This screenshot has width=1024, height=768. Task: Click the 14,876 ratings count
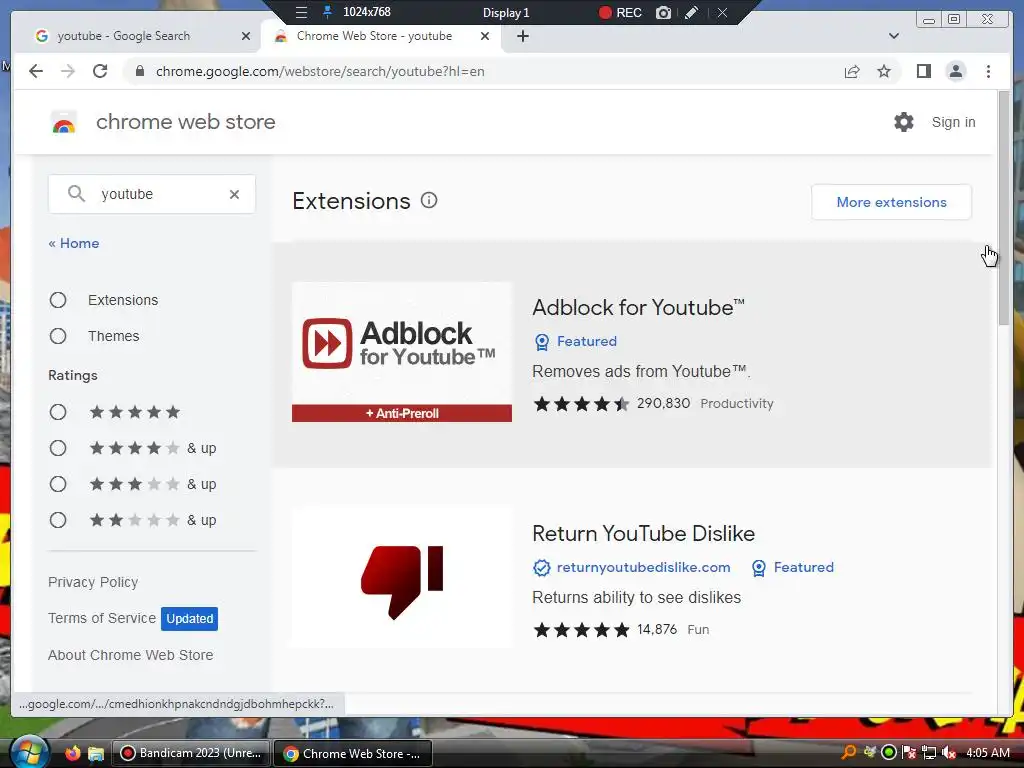[656, 630]
